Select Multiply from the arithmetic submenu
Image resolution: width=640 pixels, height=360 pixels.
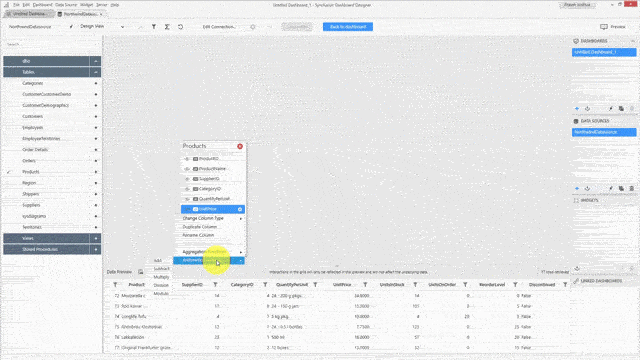pos(161,277)
